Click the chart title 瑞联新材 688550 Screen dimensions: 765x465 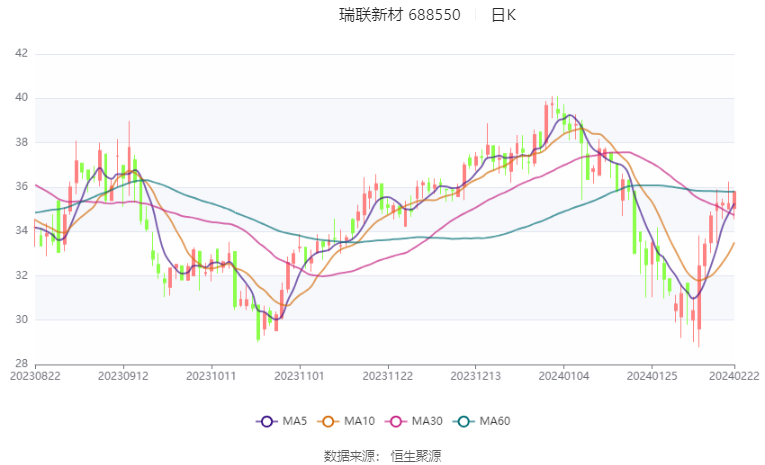(400, 15)
